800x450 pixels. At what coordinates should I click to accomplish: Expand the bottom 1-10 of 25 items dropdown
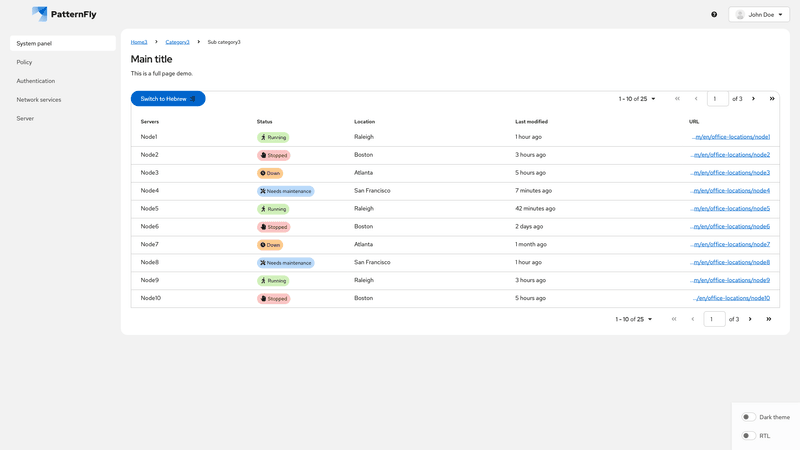pos(634,319)
